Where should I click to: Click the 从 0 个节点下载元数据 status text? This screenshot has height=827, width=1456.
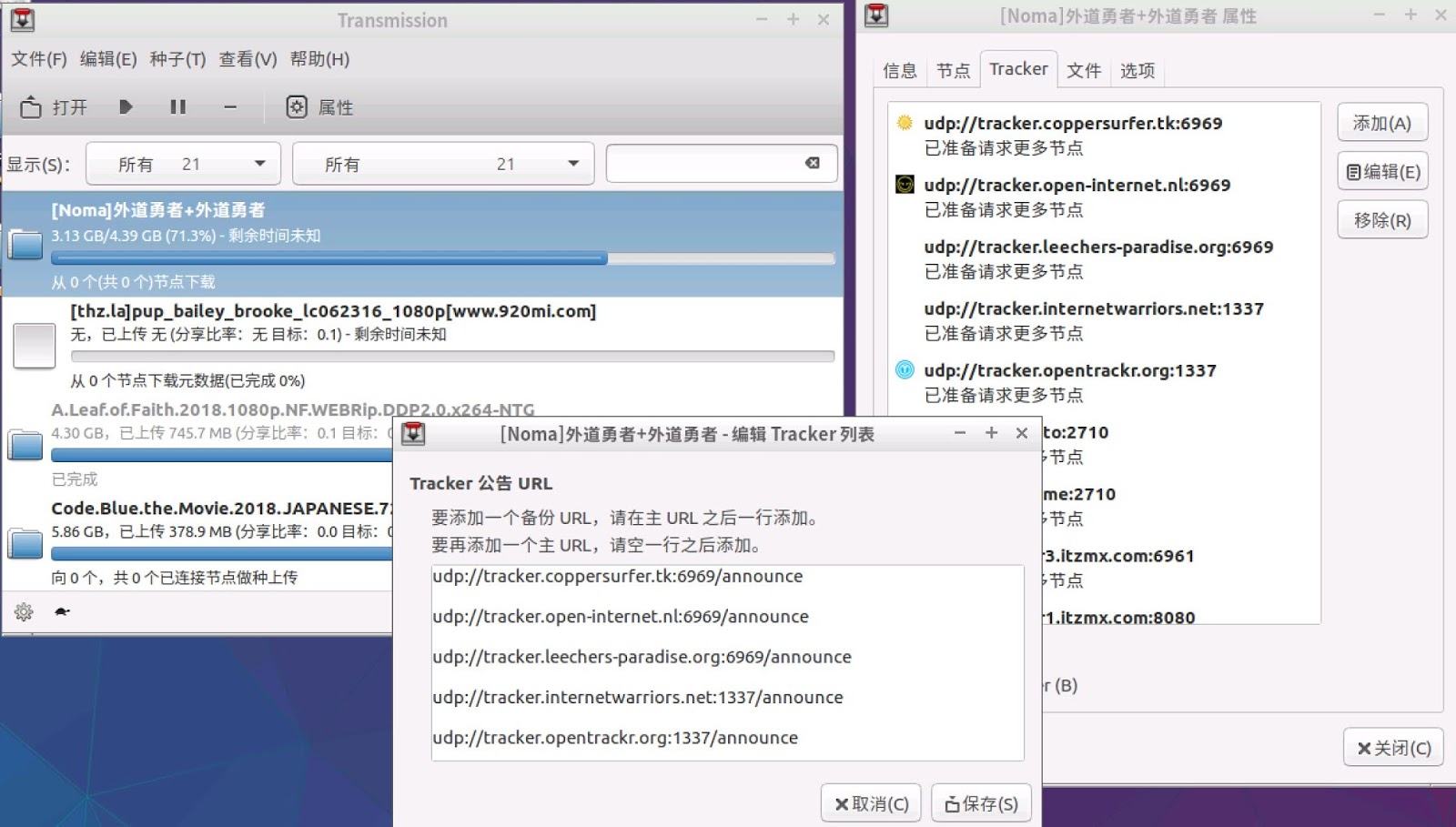(x=187, y=380)
